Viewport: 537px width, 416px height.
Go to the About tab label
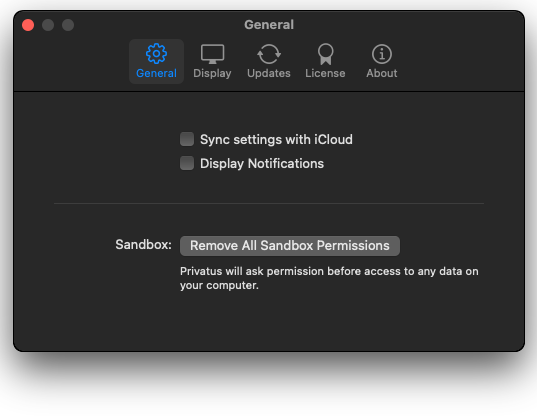(x=382, y=73)
